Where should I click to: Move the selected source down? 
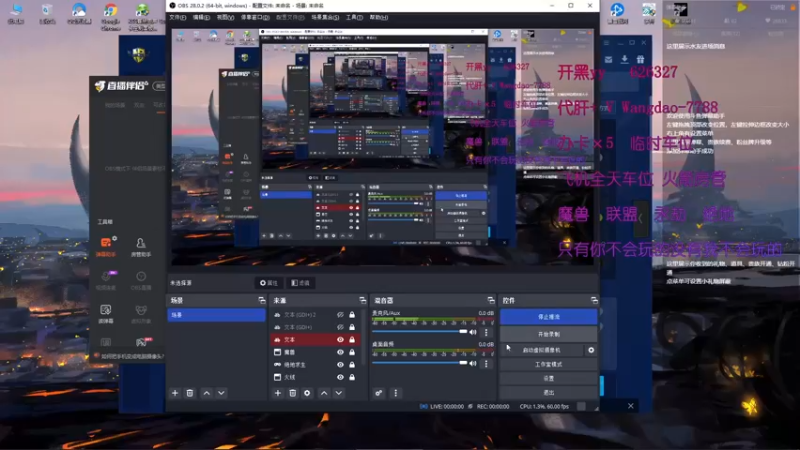tap(339, 393)
